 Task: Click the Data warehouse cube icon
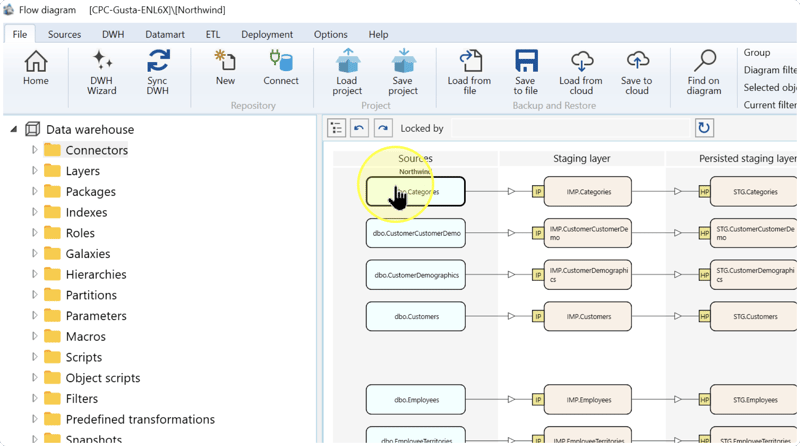[x=33, y=129]
